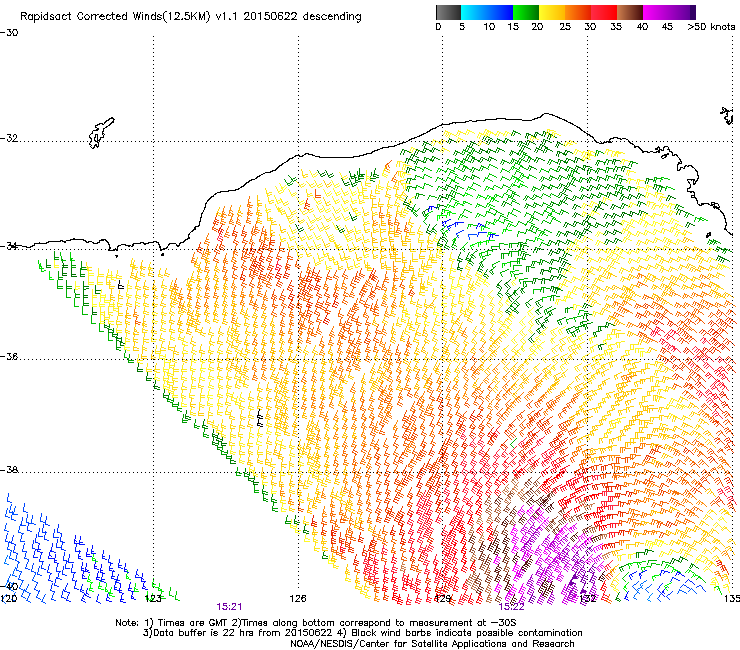Click the '120' longitude axis label

[x=8, y=599]
